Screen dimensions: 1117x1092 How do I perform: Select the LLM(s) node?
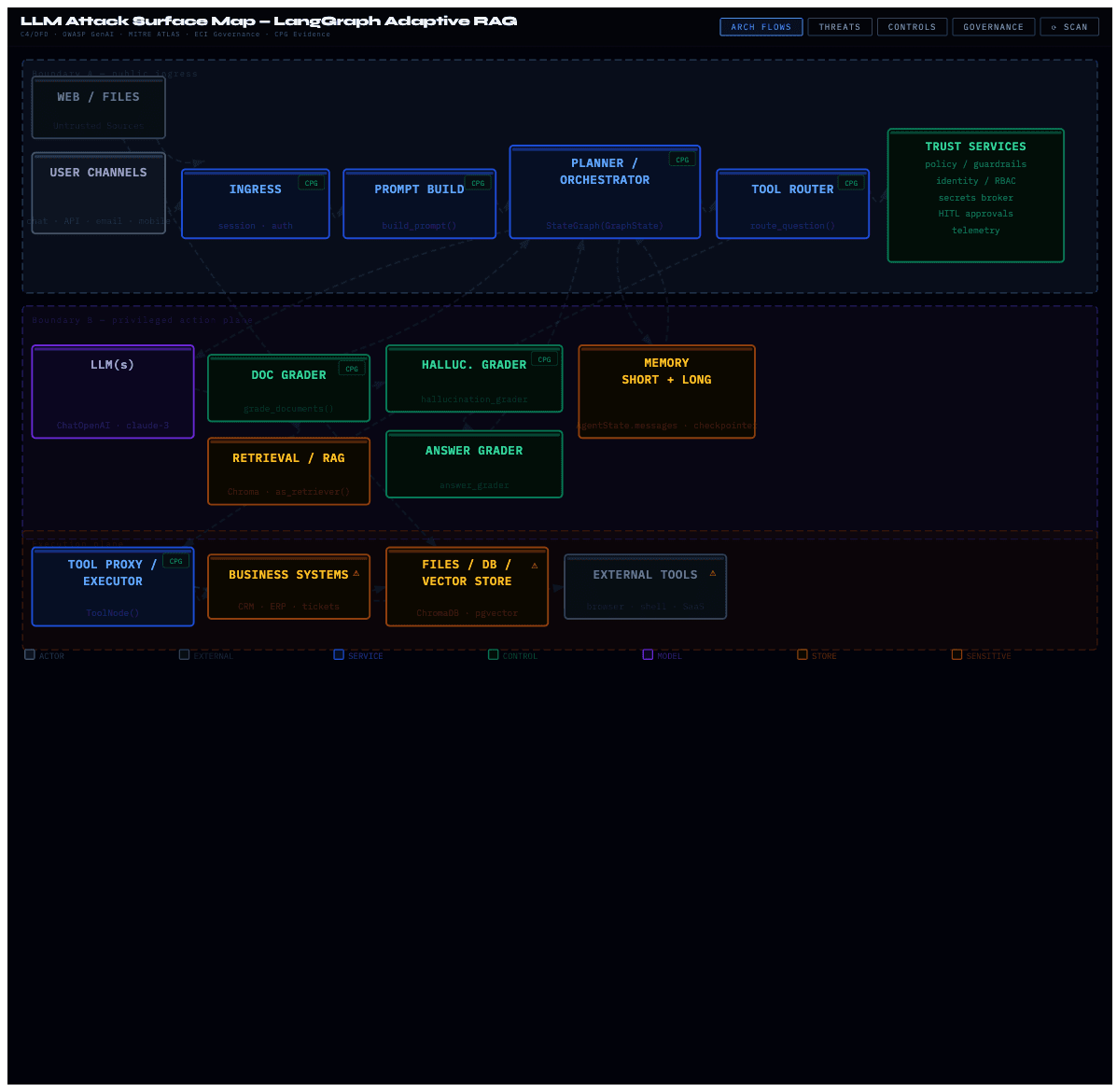pos(113,392)
